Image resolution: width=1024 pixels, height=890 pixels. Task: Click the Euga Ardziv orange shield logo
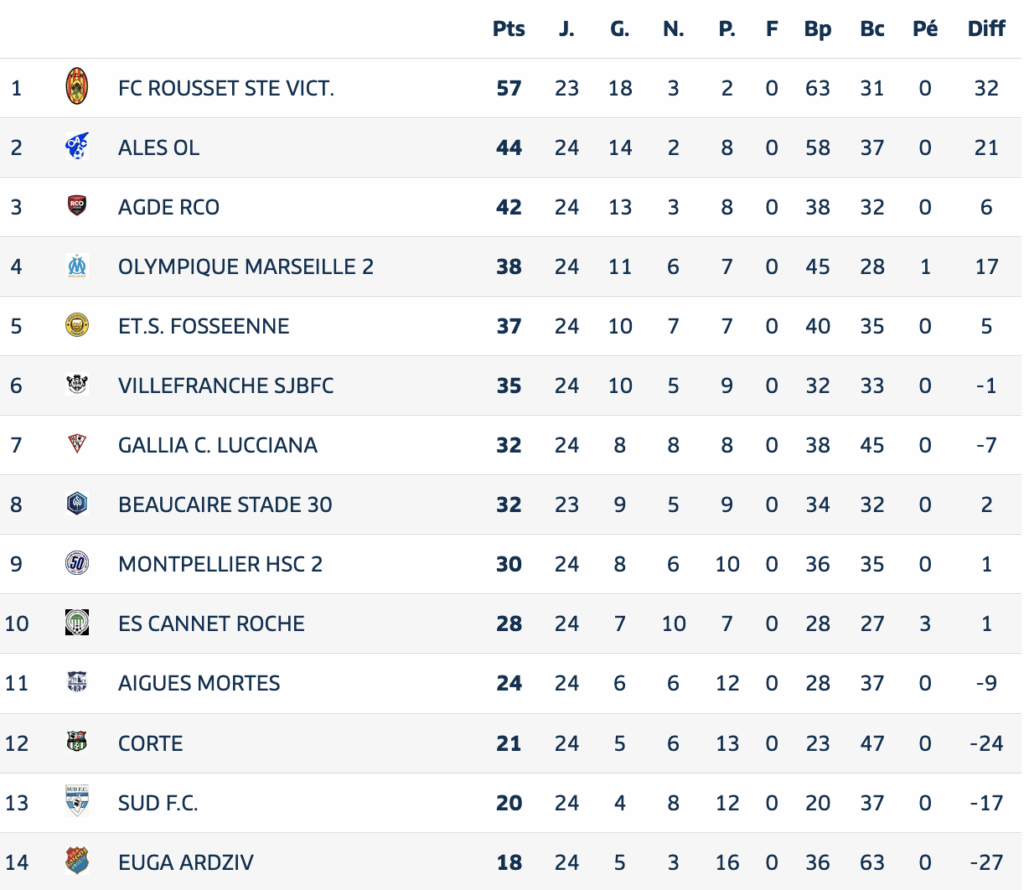coord(77,861)
